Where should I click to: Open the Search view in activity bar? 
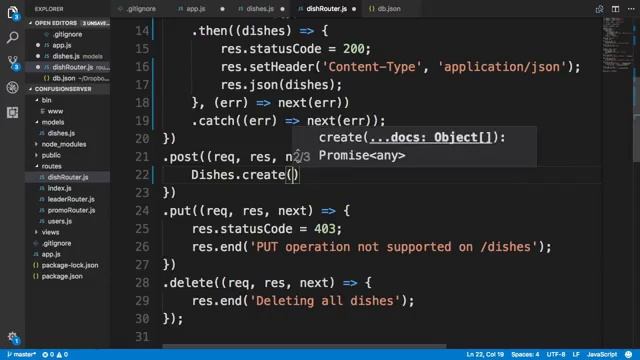coord(12,38)
